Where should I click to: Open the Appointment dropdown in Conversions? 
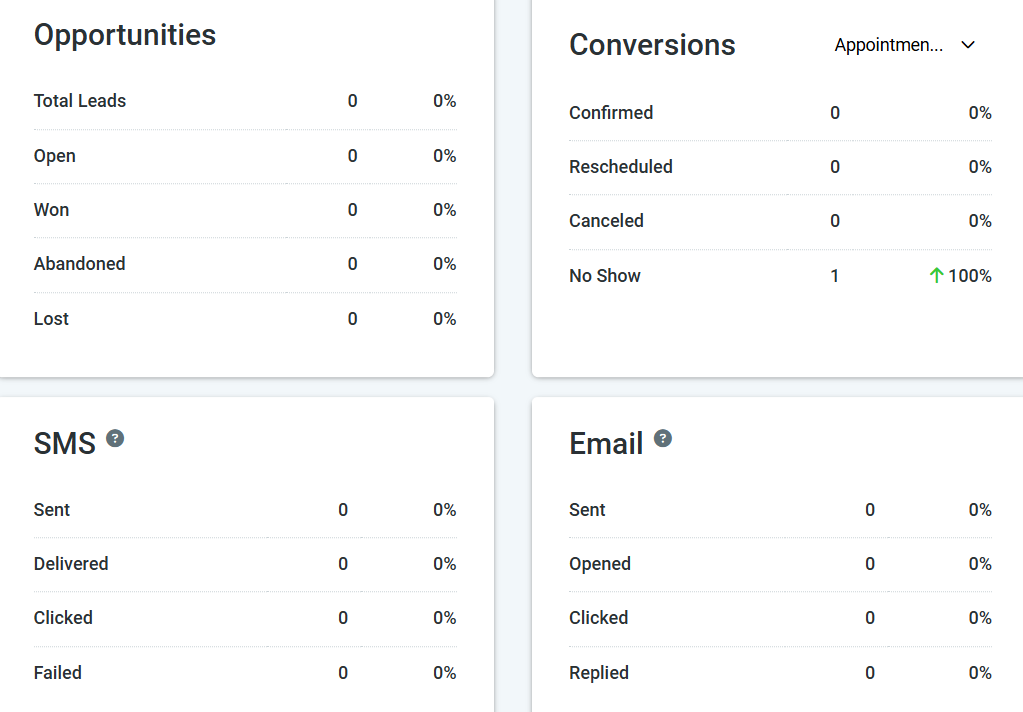889,45
